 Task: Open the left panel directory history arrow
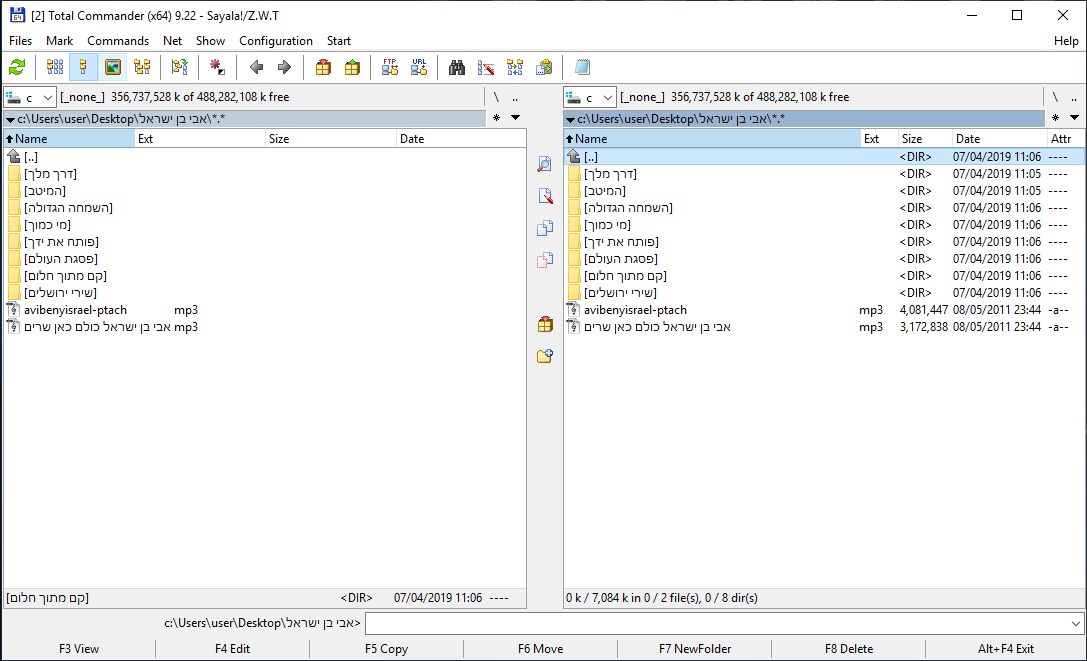[515, 117]
